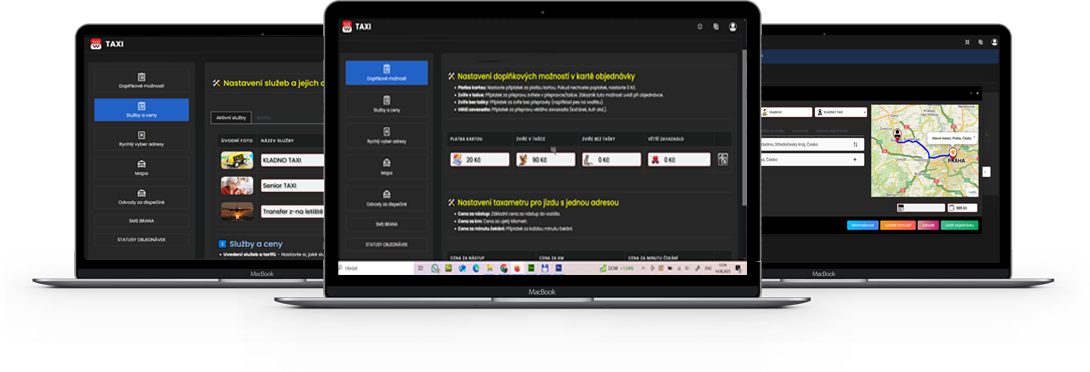Click the KLADNO TAXI service name field

click(292, 160)
